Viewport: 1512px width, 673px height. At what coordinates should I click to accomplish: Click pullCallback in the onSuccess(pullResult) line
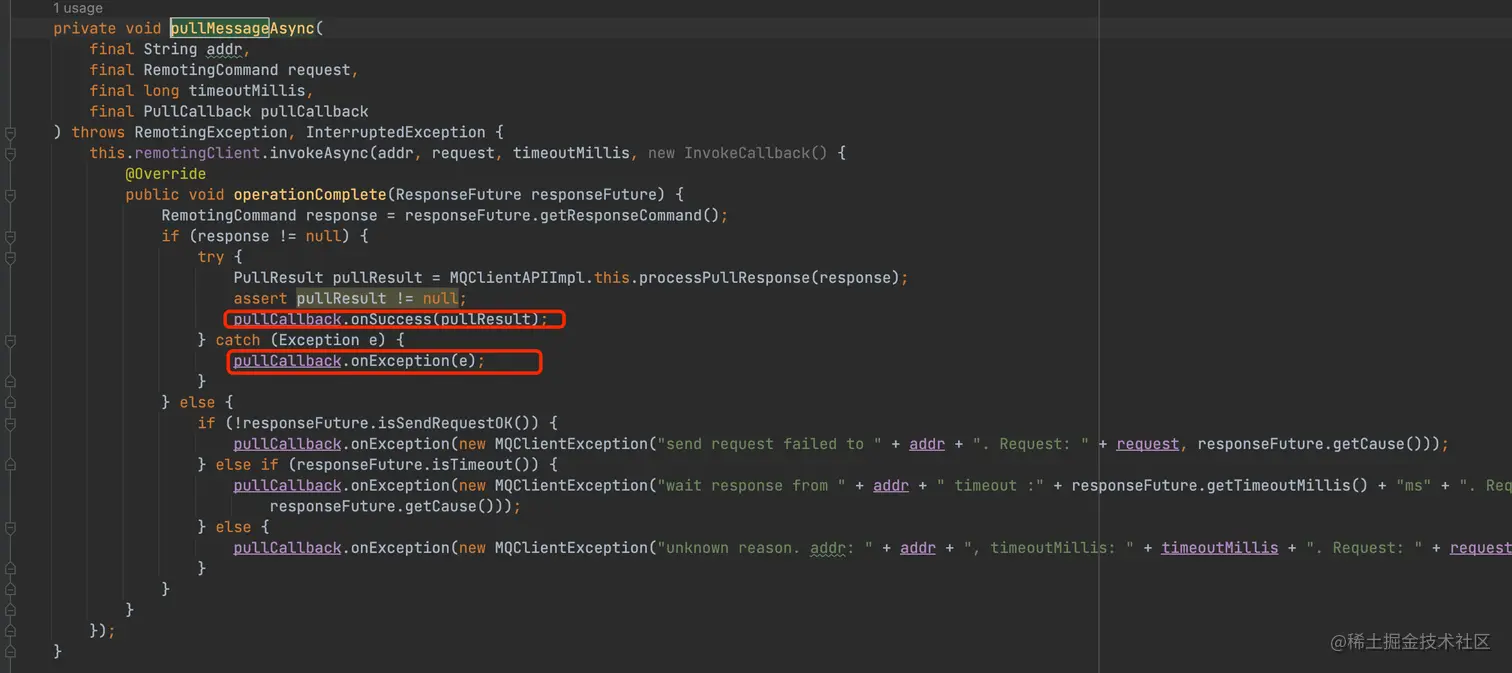click(288, 319)
